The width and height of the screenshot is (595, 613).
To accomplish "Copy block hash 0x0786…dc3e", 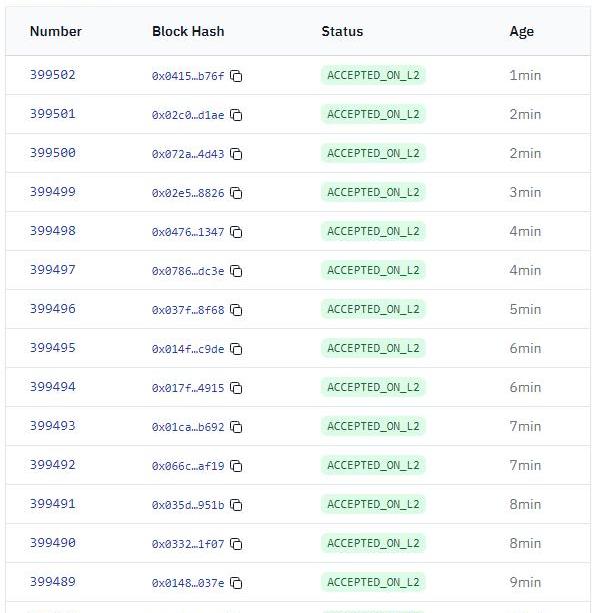I will [236, 271].
